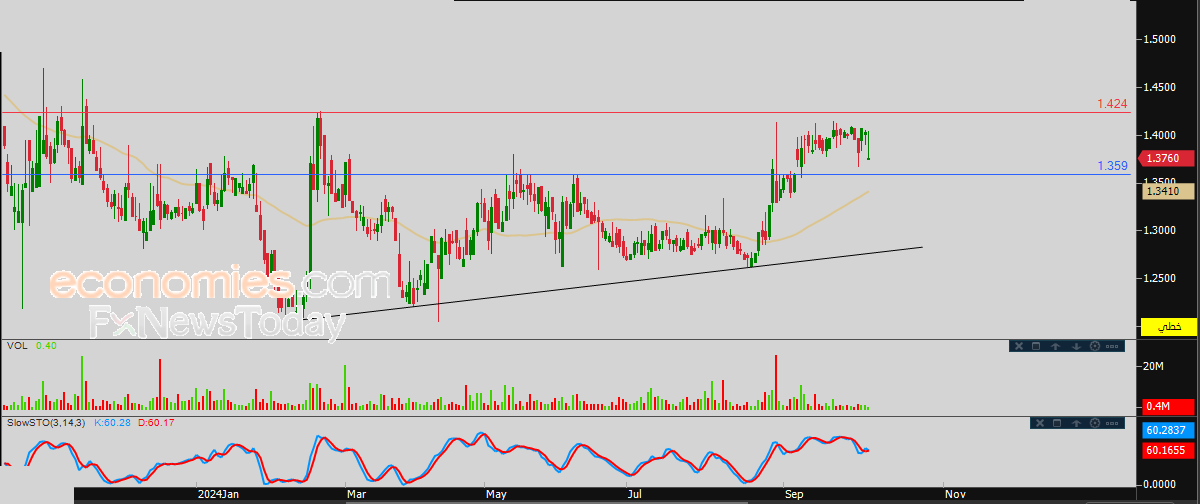
Task: Move the VOL panel up
Action: click(x=1055, y=346)
